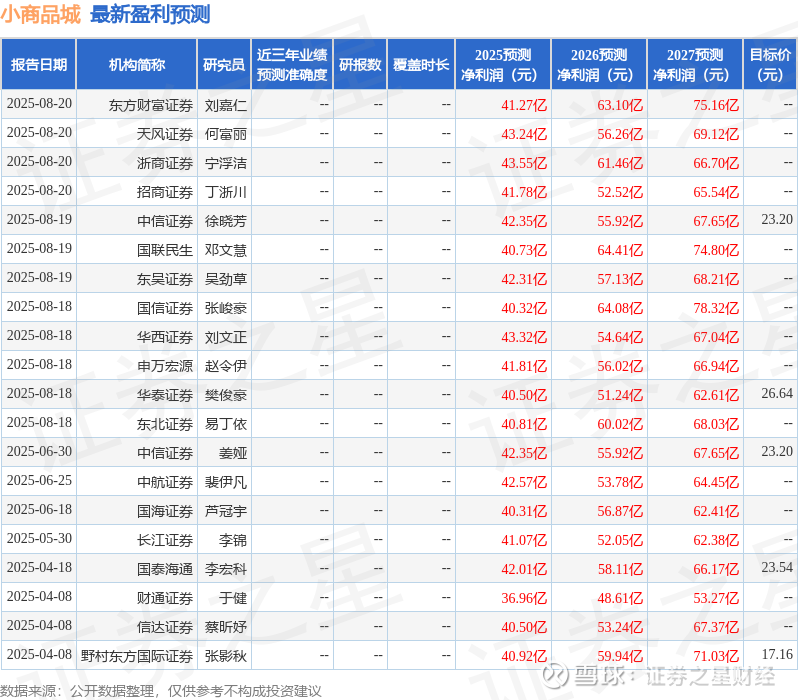The height and width of the screenshot is (700, 798).
Task: Click the 23.54 target price
Action: (x=777, y=568)
